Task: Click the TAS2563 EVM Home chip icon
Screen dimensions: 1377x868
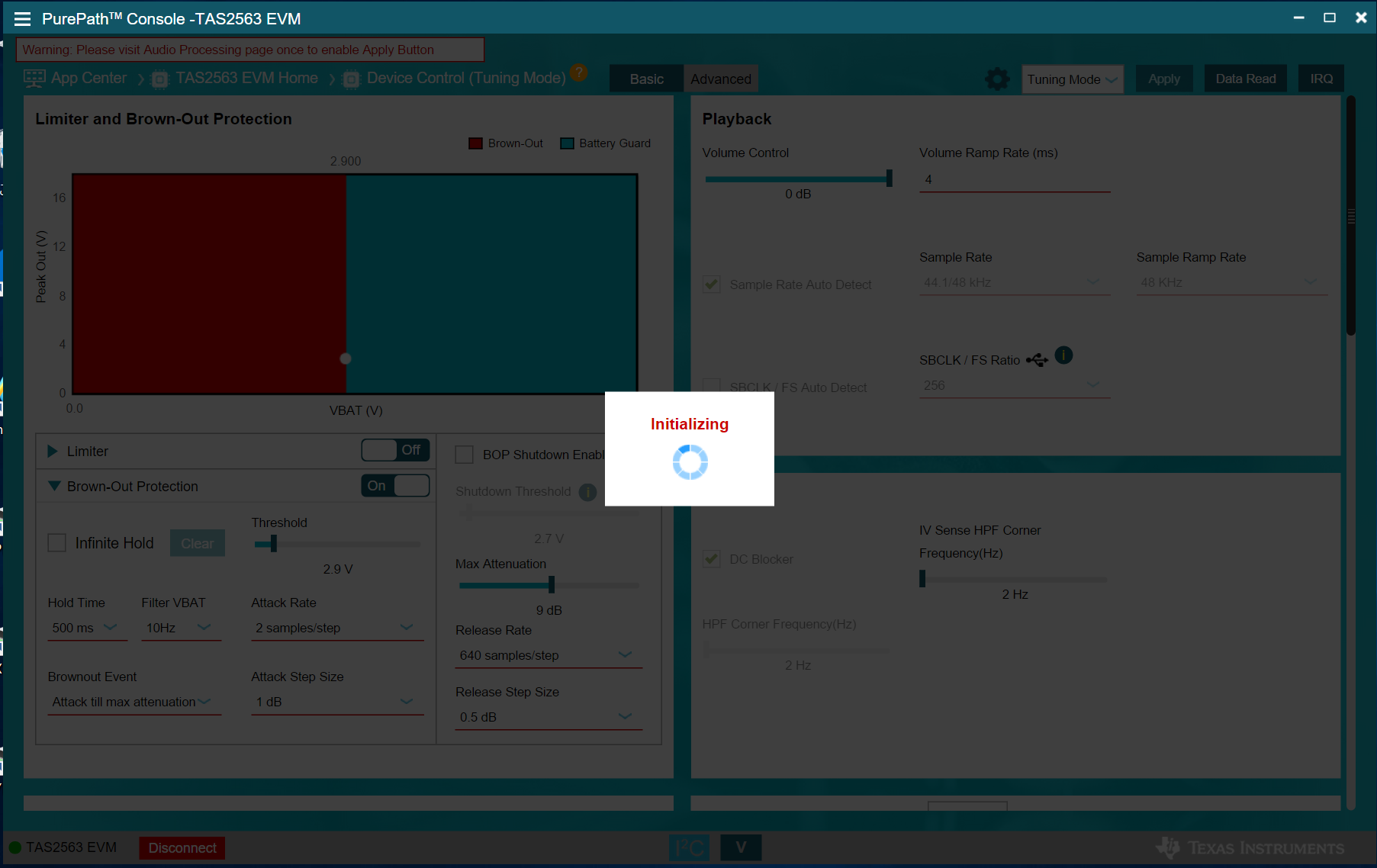Action: [x=160, y=79]
